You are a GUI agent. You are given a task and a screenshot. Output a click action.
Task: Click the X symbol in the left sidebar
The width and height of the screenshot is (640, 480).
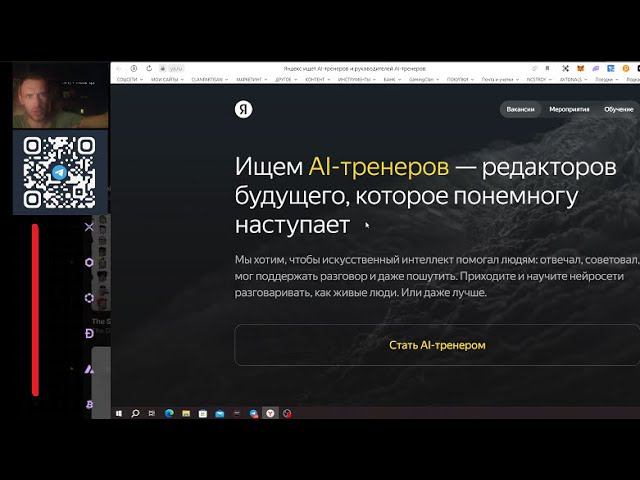coord(89,227)
